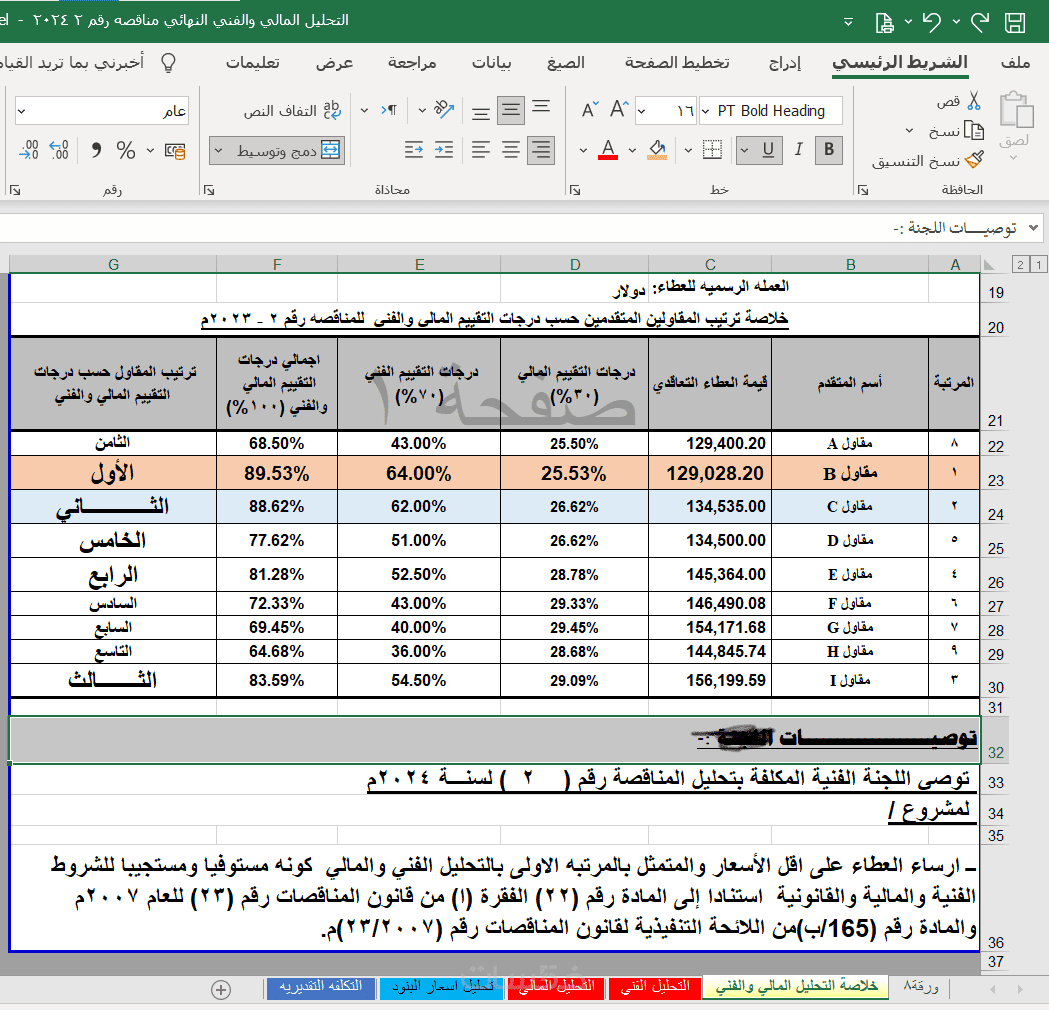The height and width of the screenshot is (1010, 1049).
Task: Open sheet tab ورقة٨
Action: click(921, 987)
